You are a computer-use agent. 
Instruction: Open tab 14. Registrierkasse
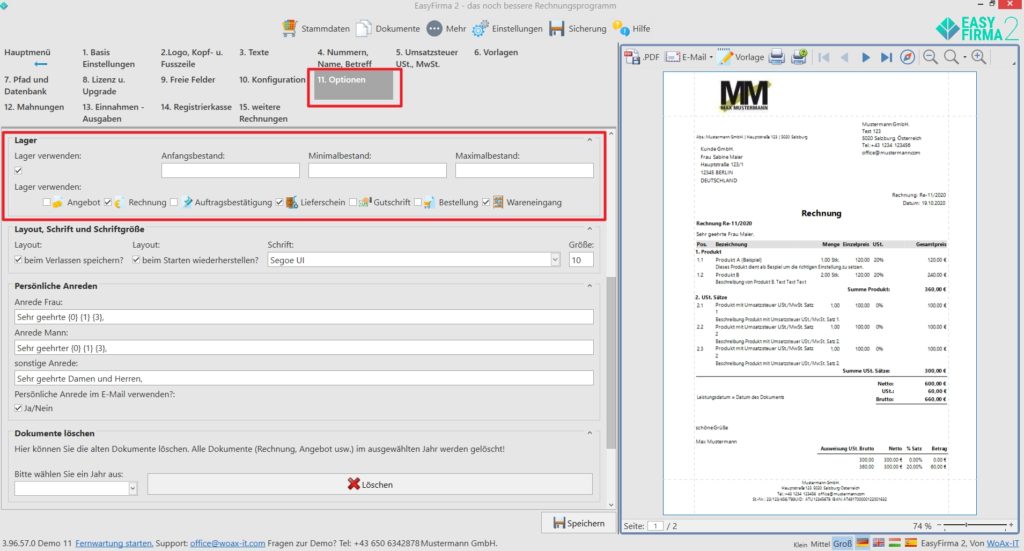click(196, 107)
